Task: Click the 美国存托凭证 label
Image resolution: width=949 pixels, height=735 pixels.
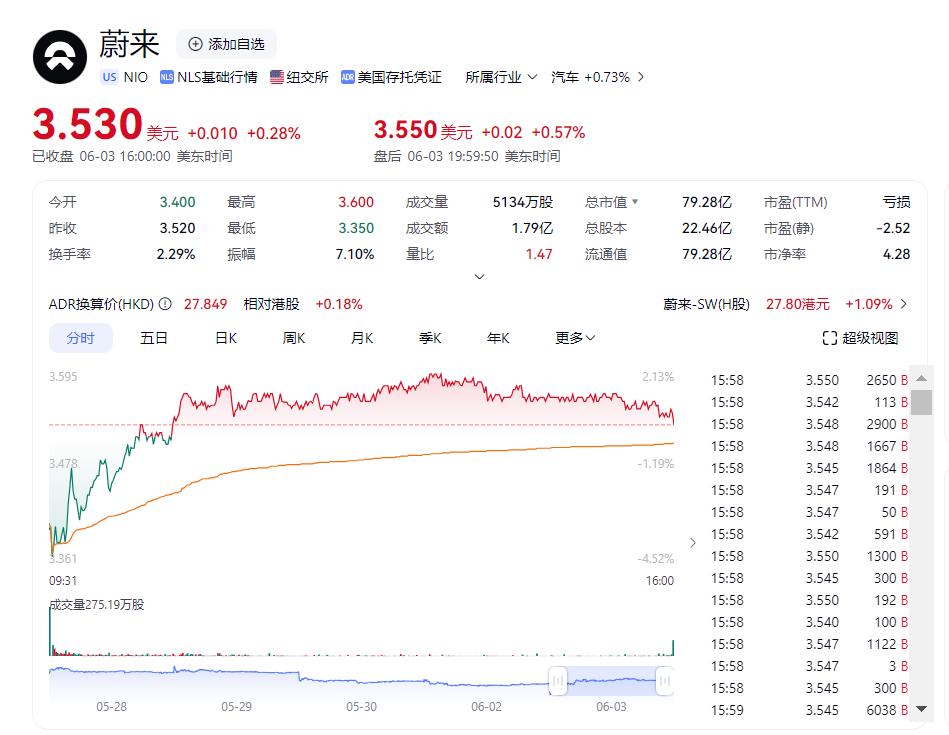Action: (x=399, y=77)
